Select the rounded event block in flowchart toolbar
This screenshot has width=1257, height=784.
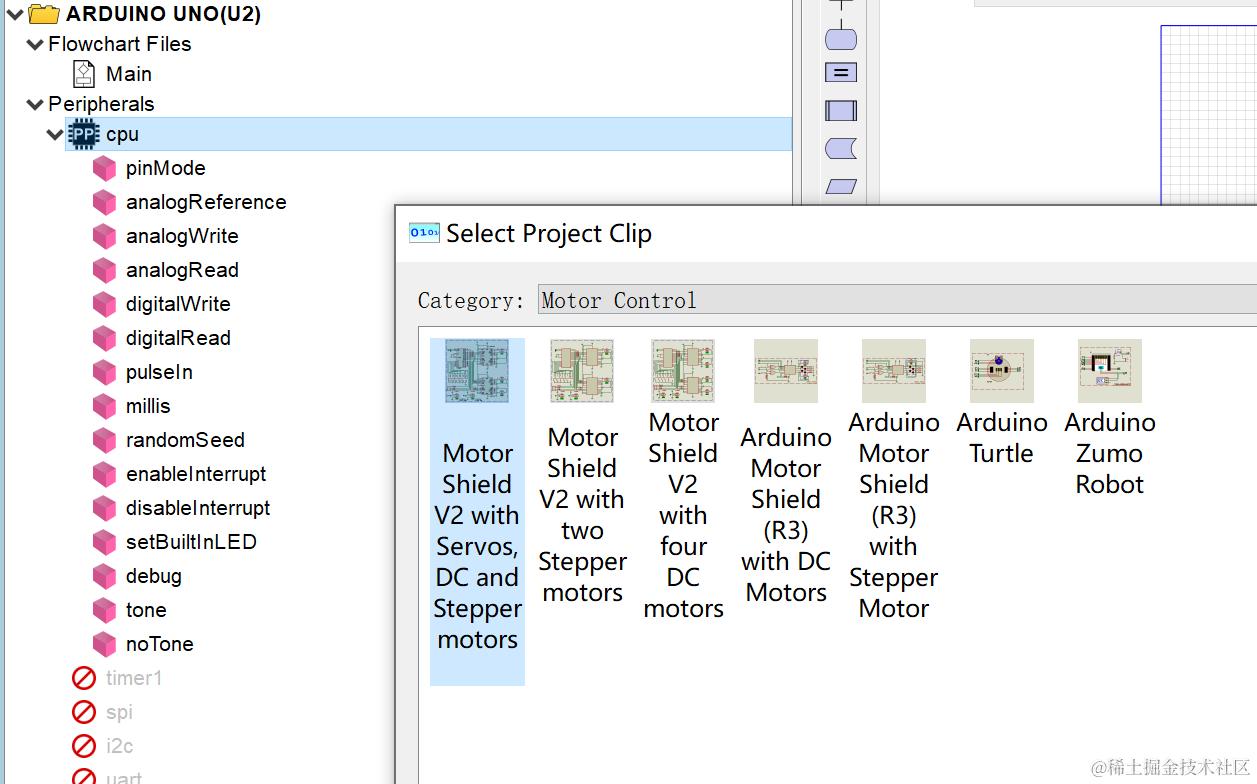tap(841, 39)
